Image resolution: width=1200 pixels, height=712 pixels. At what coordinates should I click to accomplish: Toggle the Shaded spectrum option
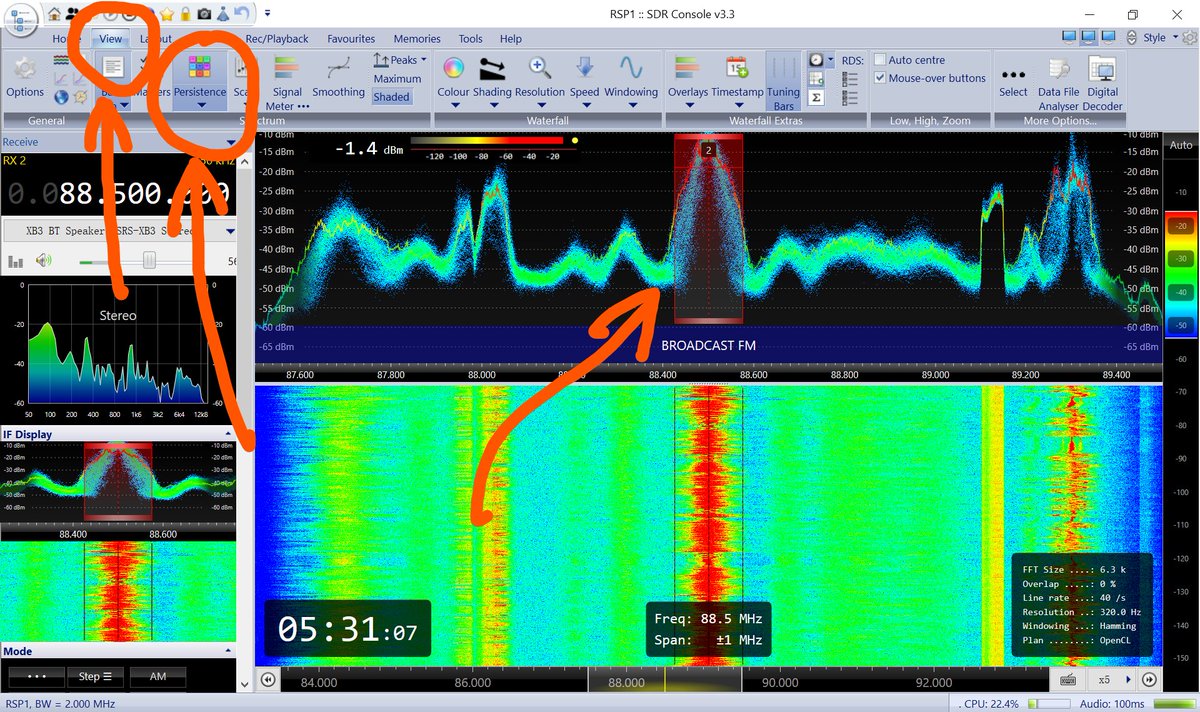(x=391, y=96)
